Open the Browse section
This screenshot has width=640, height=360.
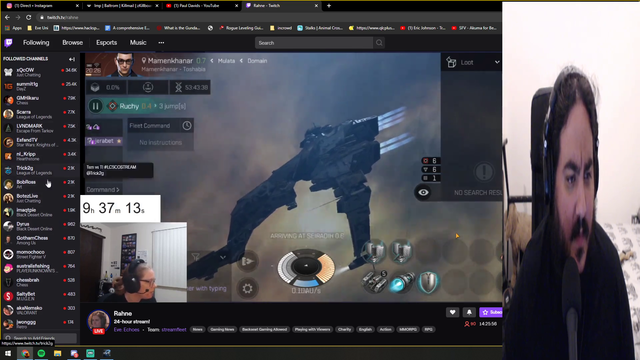pos(72,42)
